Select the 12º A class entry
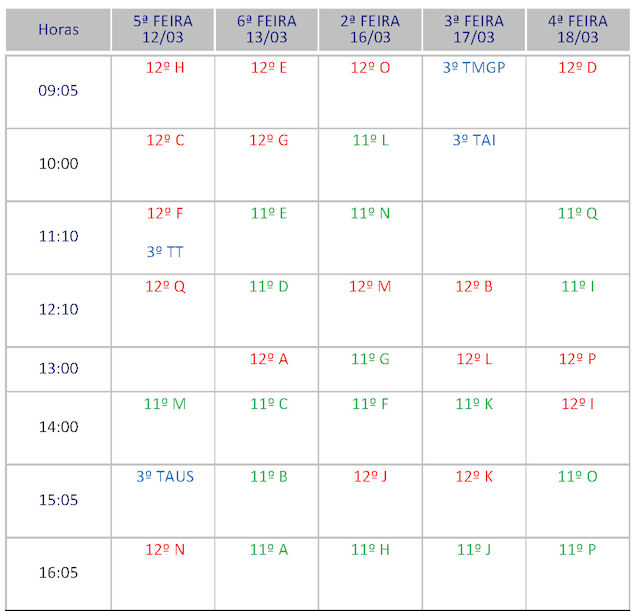This screenshot has width=640, height=611. pyautogui.click(x=268, y=359)
